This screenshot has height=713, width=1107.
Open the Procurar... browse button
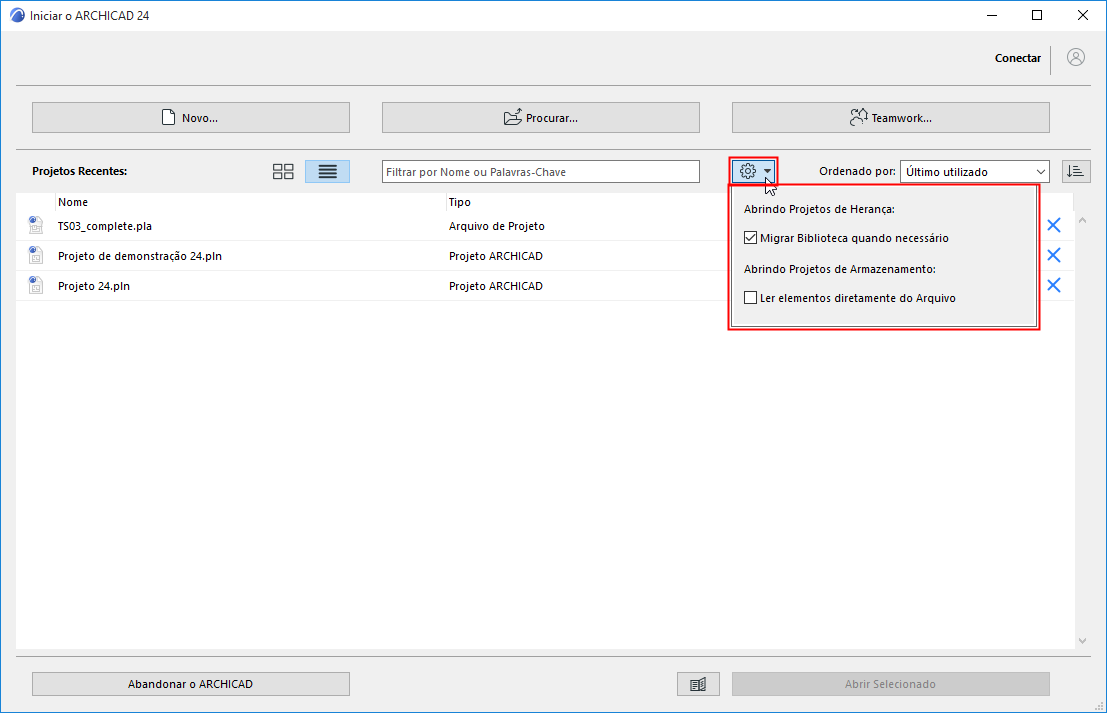pos(541,118)
